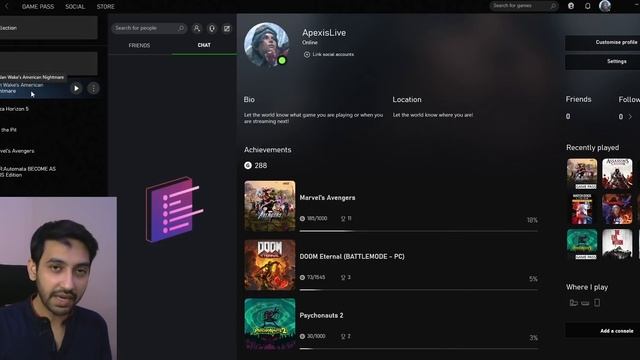Screen dimensions: 640x360
Task: Open Psychonauts 2 achievement cover
Action: click(270, 324)
